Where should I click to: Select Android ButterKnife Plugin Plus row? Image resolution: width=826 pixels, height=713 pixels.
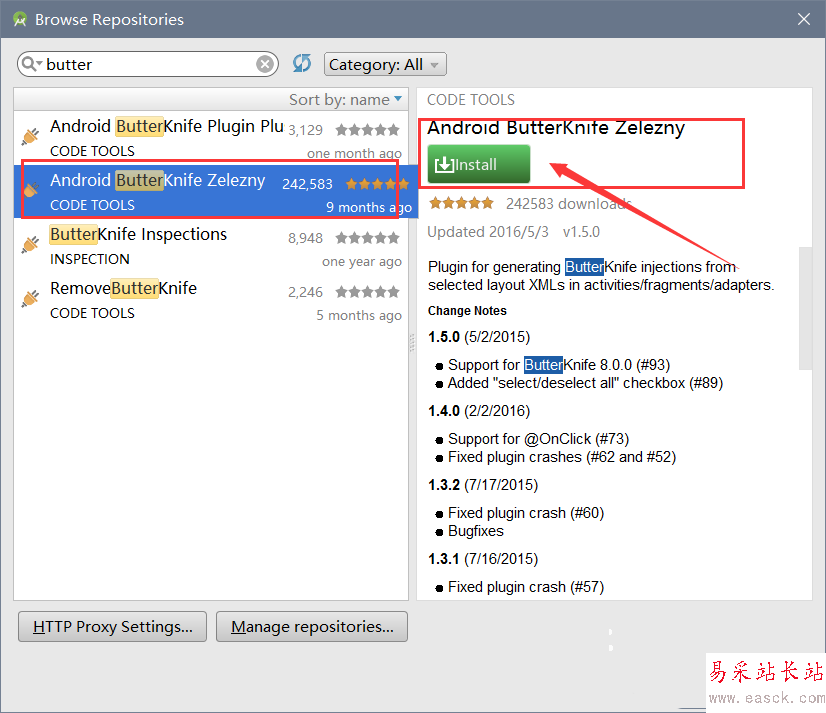coord(211,137)
